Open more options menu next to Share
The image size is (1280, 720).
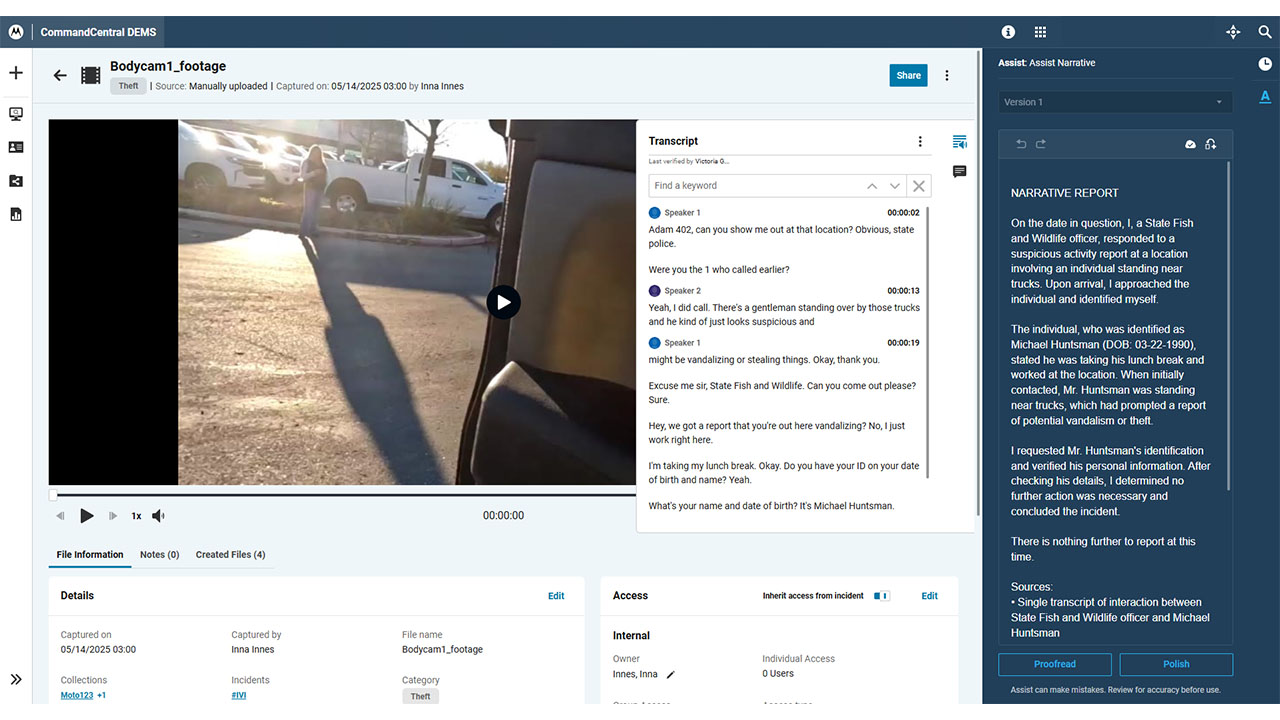(x=947, y=75)
